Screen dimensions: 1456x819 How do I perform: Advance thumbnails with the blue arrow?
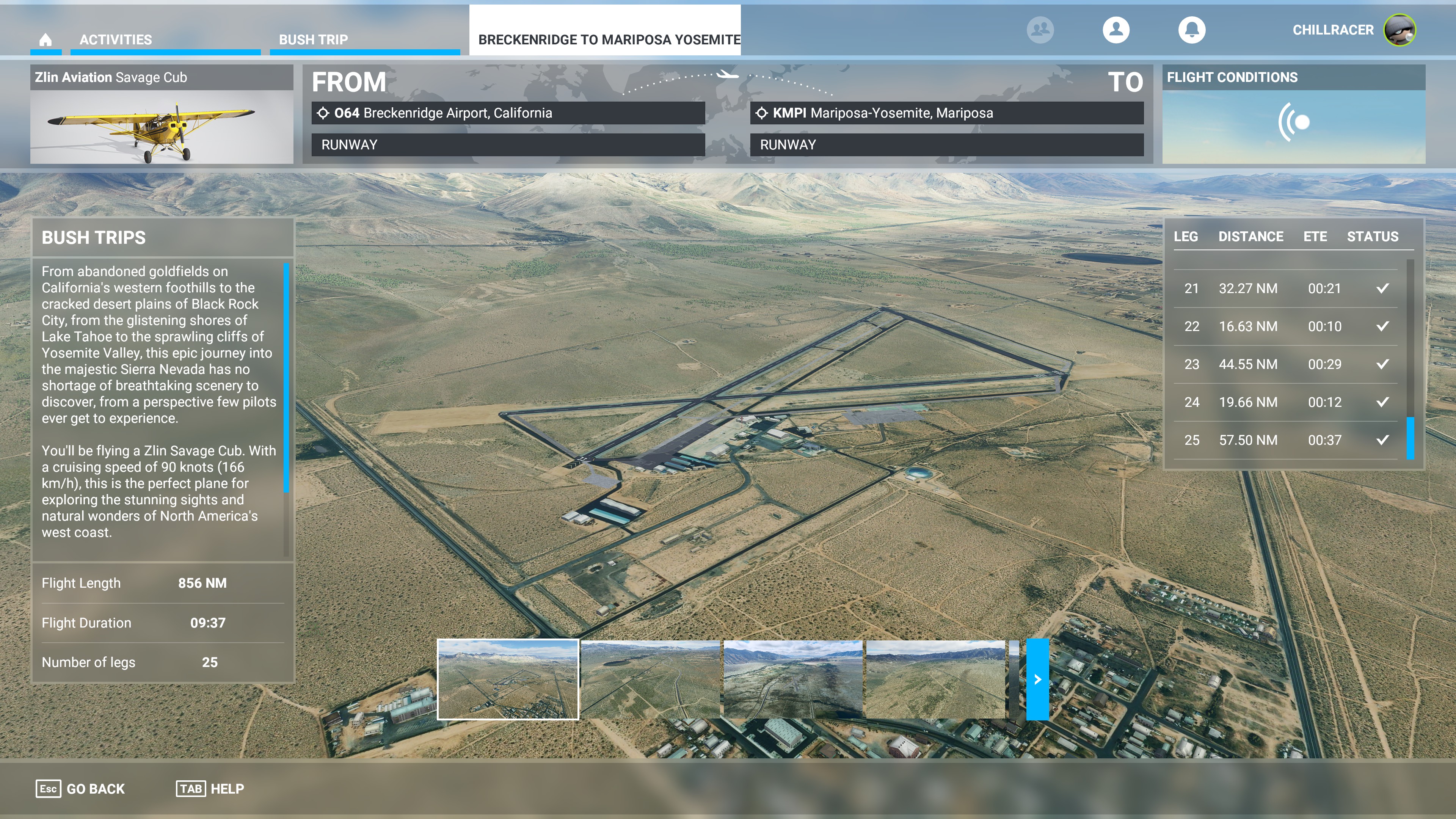[1037, 679]
